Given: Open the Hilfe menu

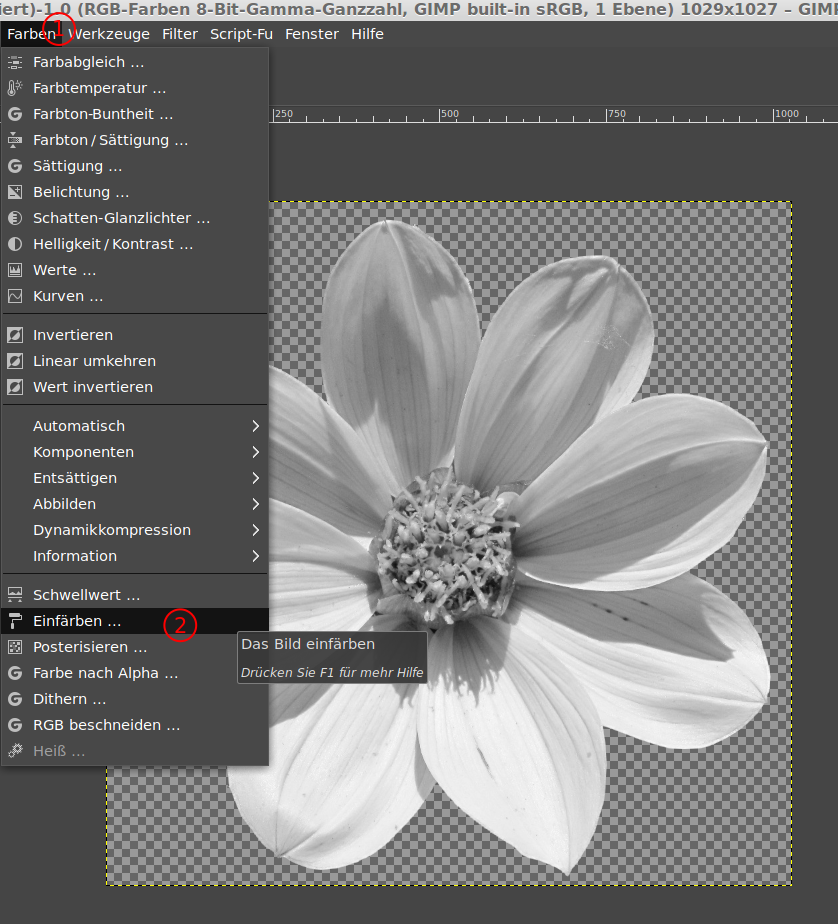Looking at the screenshot, I should [367, 34].
